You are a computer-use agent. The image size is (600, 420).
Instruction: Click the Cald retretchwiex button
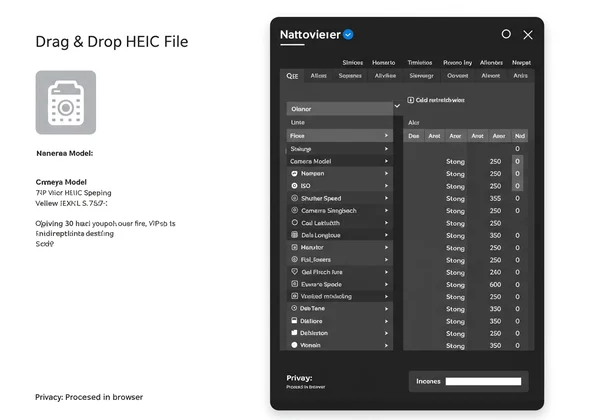[x=436, y=100]
